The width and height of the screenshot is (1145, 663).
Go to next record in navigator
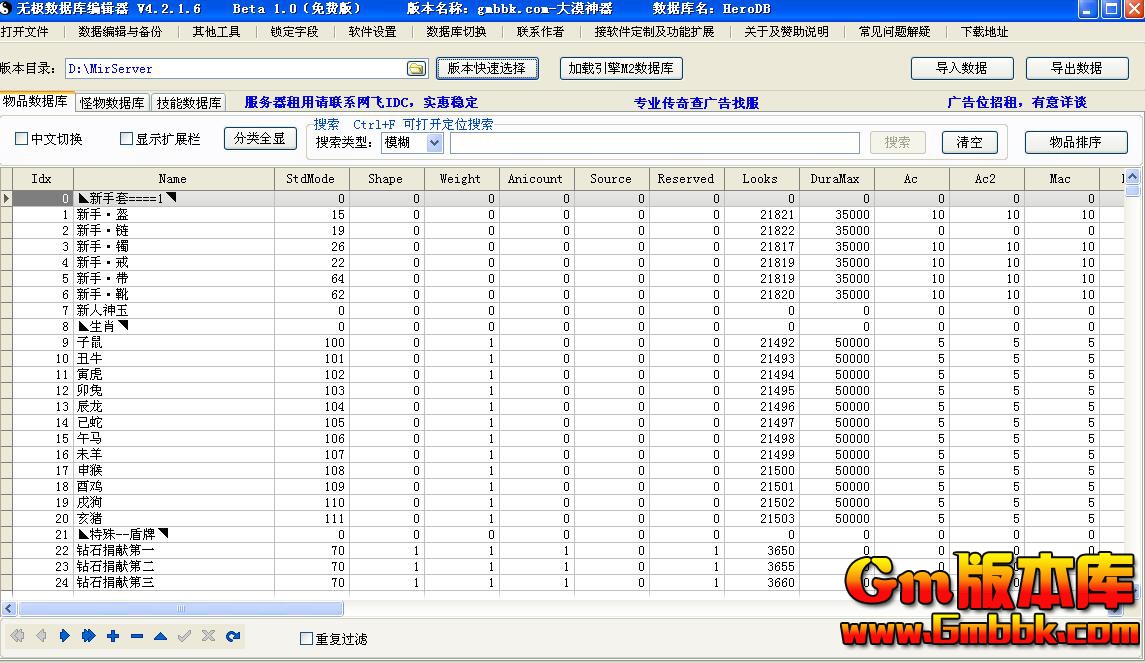65,636
